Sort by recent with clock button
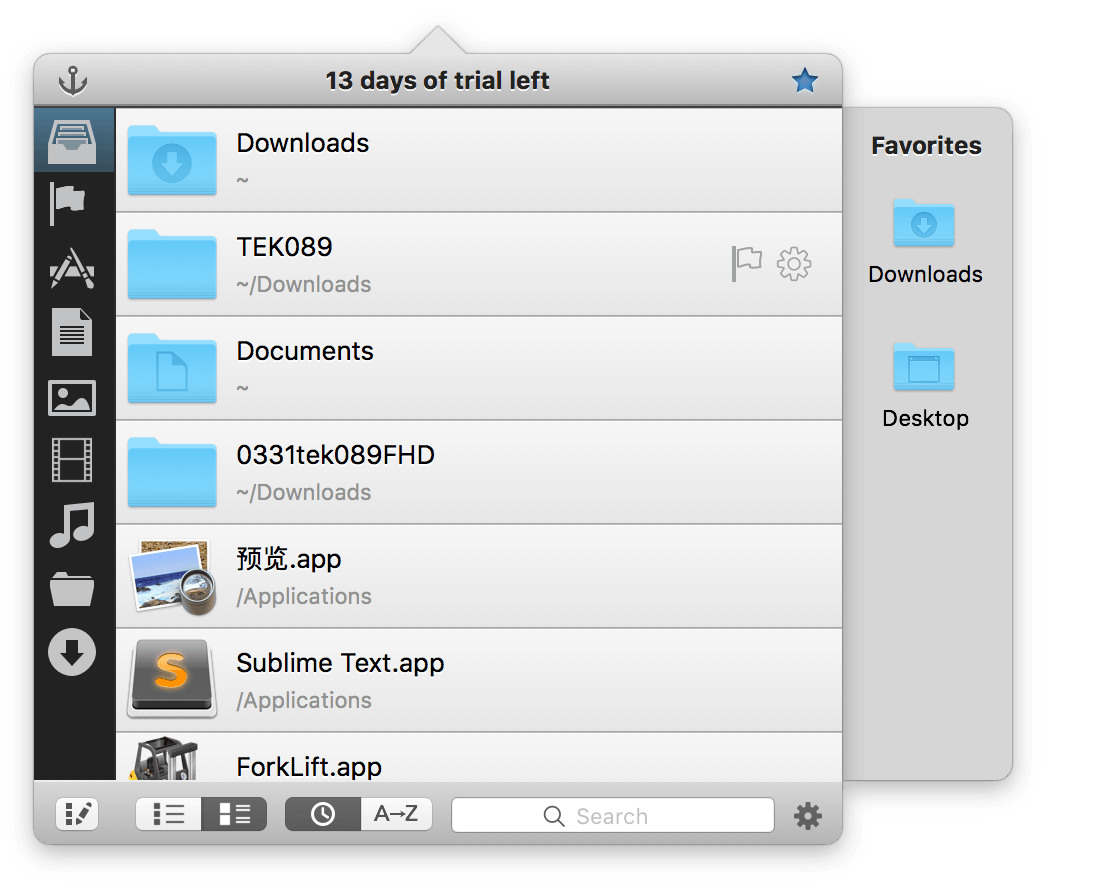Screen dimensions: 1096x886 tap(323, 814)
